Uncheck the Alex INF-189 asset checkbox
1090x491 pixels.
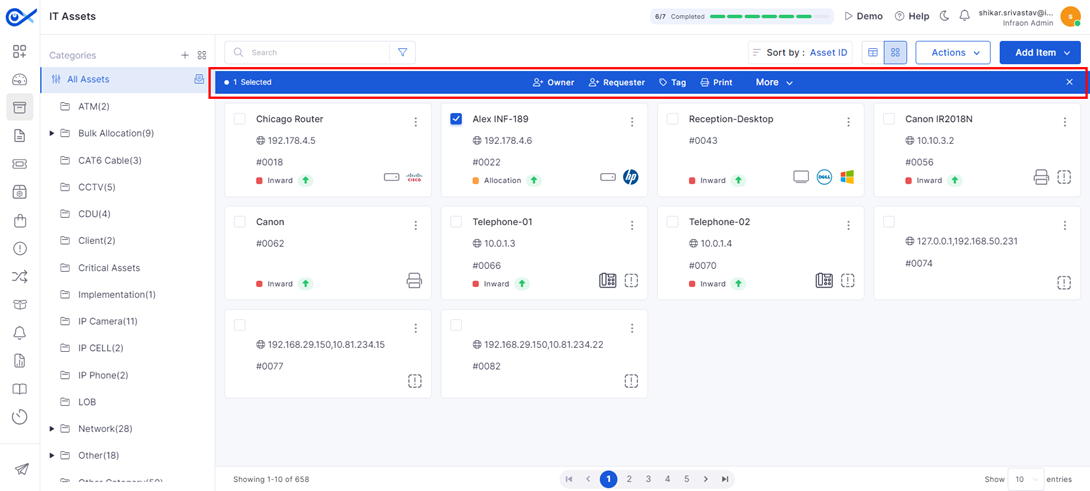456,119
